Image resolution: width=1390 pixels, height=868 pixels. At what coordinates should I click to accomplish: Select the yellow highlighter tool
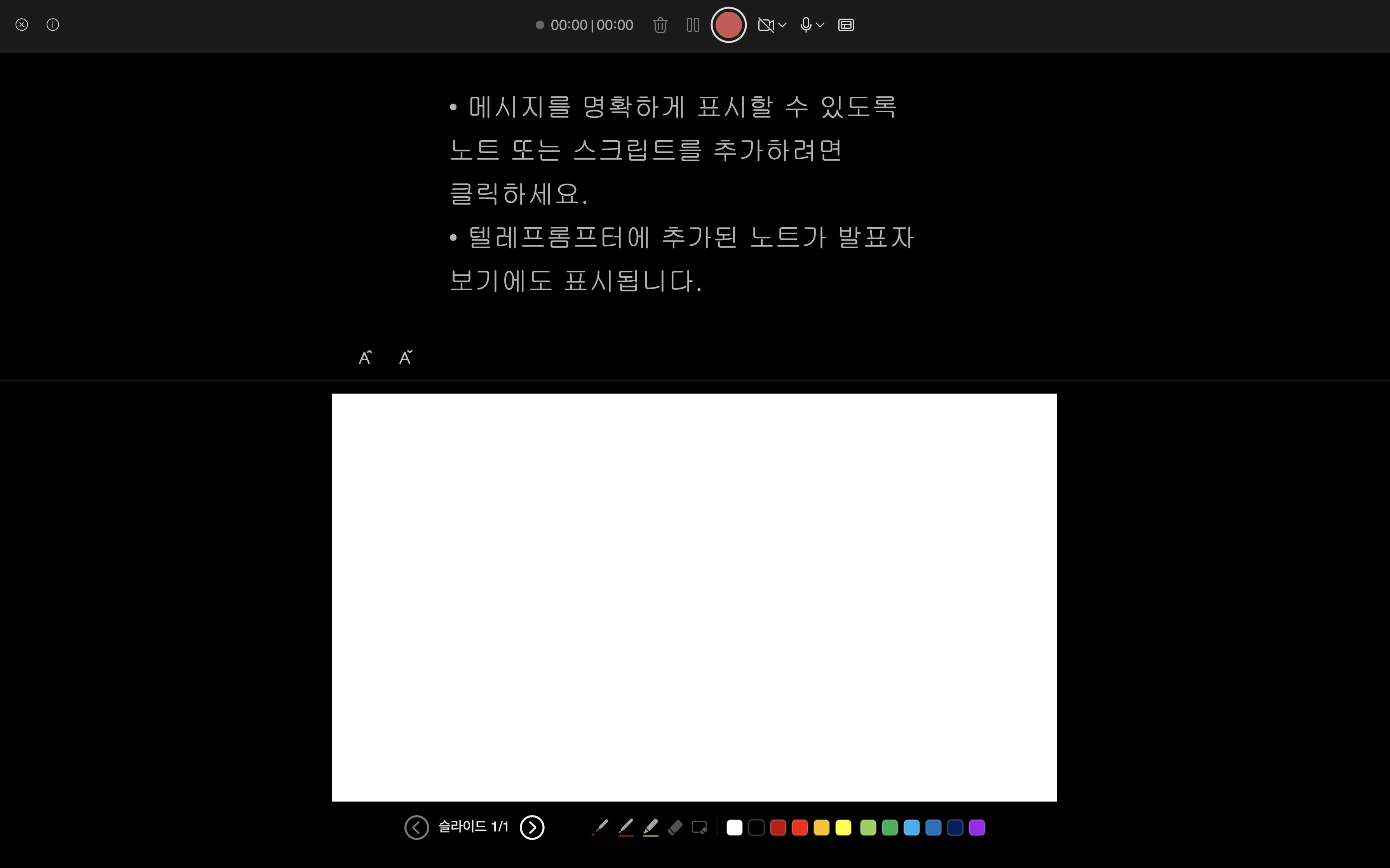point(650,827)
